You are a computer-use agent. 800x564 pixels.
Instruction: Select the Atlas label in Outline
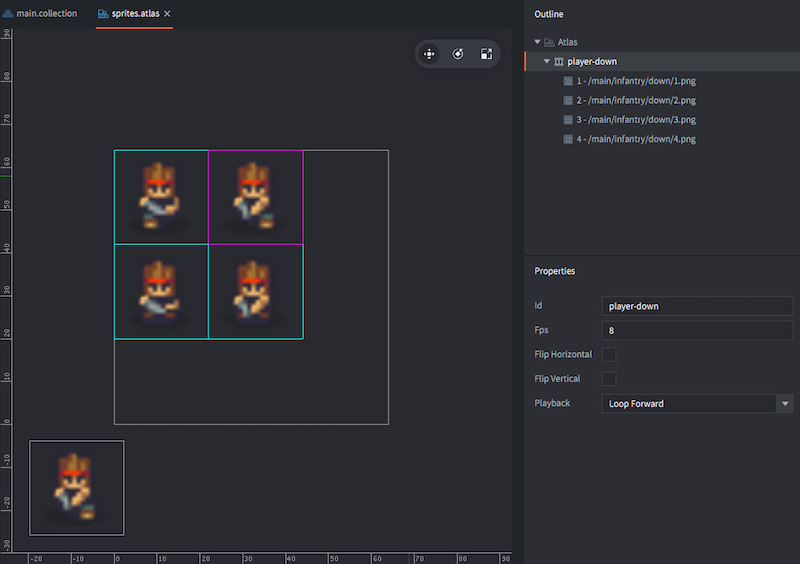click(x=567, y=42)
